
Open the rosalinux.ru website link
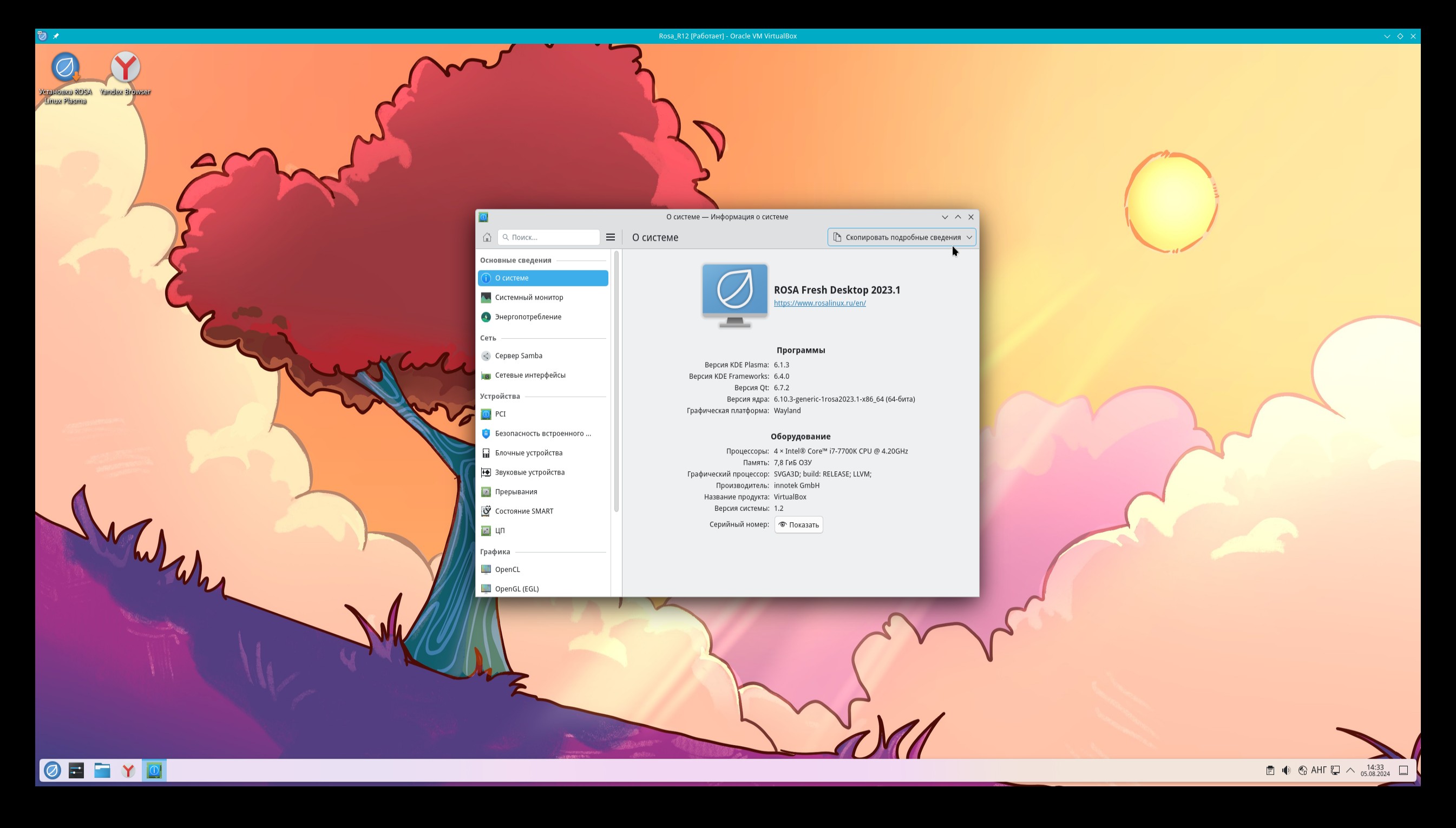pos(819,303)
